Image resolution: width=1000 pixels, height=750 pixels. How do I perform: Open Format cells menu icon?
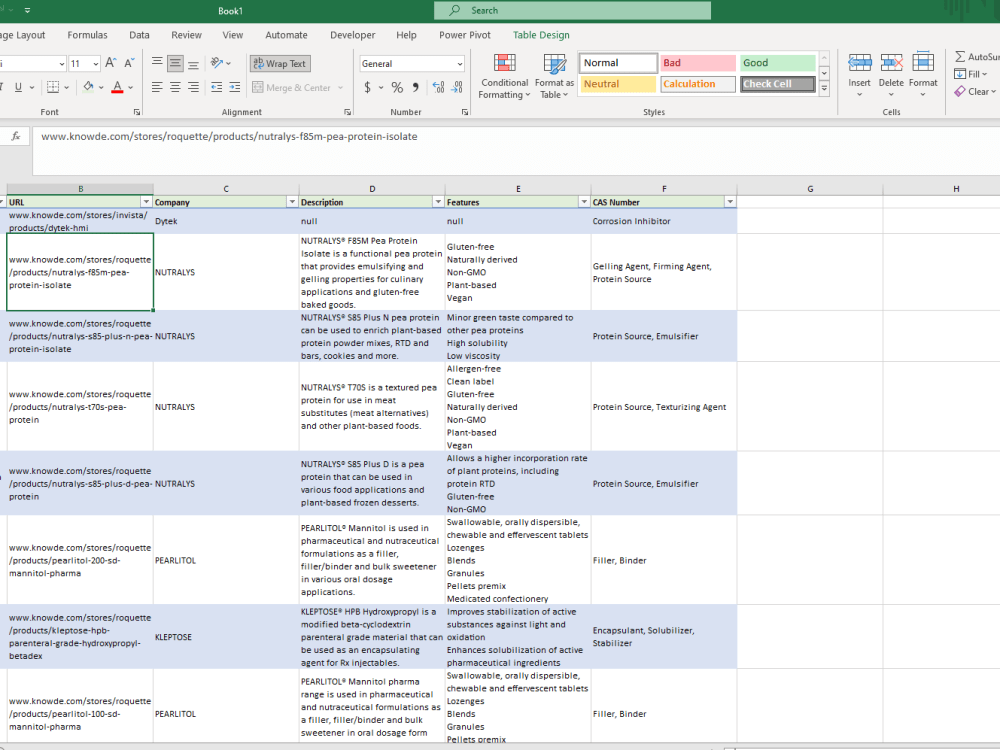click(x=923, y=62)
